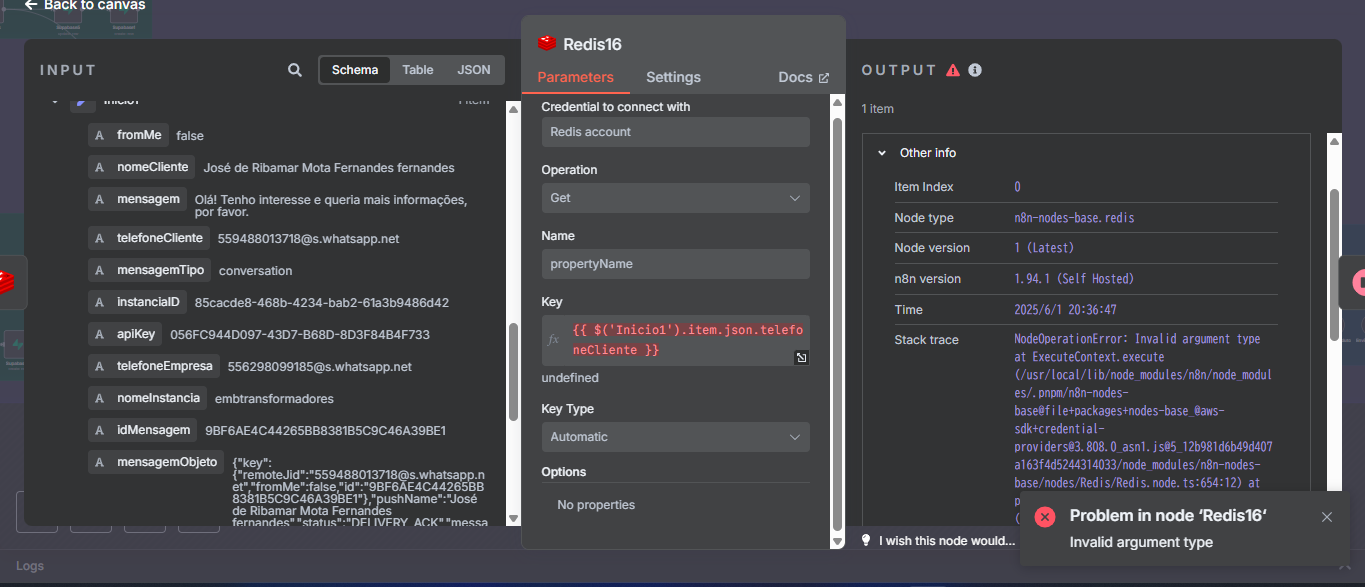Click the type icon beside nomeCliente

(x=99, y=167)
